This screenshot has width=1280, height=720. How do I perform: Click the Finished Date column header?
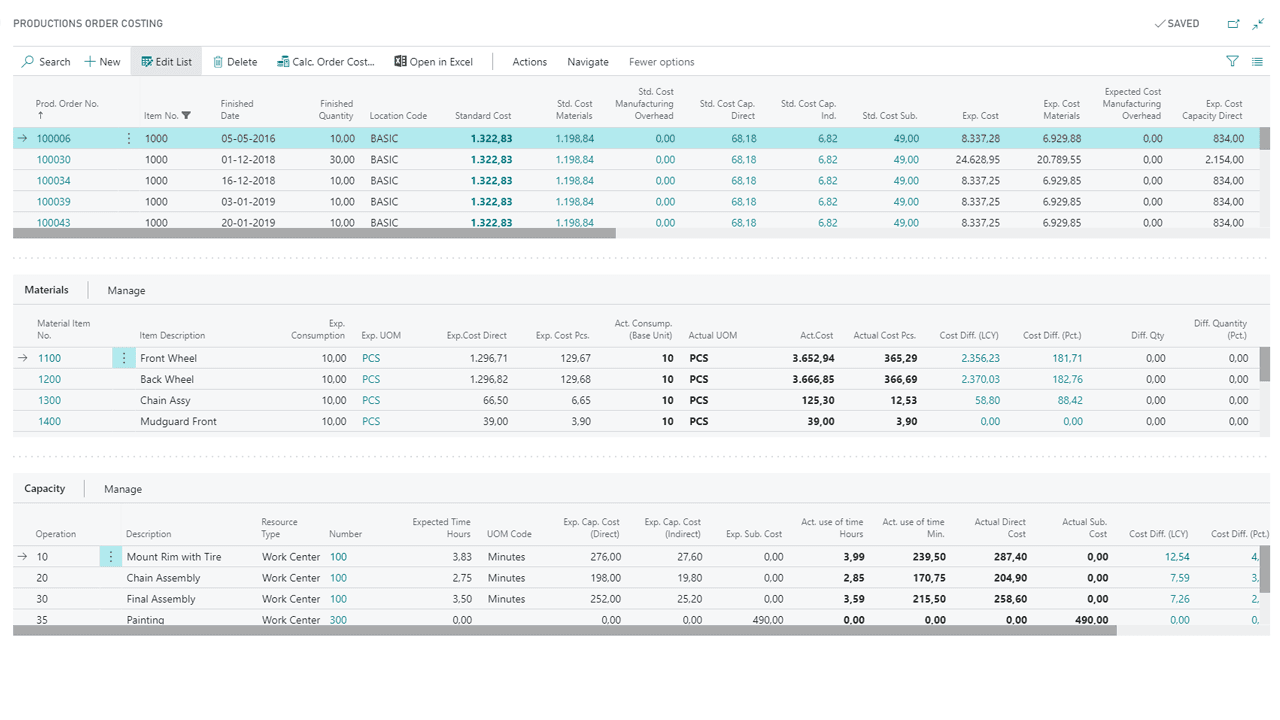[x=237, y=109]
